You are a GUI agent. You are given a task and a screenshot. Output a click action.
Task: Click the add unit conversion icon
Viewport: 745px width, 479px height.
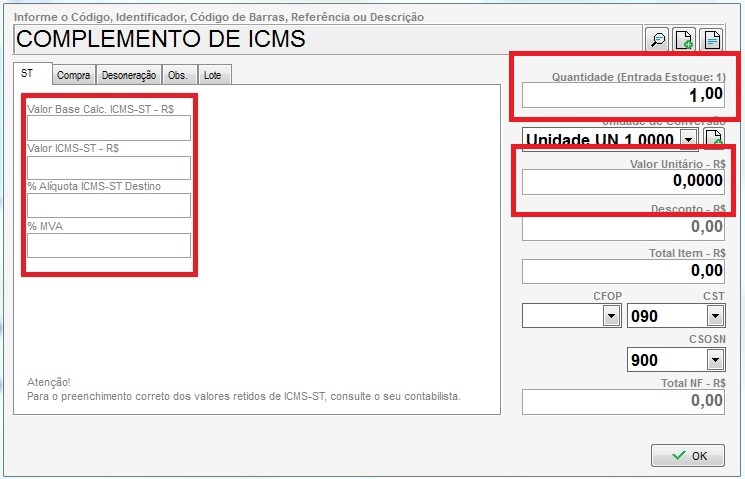click(x=714, y=139)
